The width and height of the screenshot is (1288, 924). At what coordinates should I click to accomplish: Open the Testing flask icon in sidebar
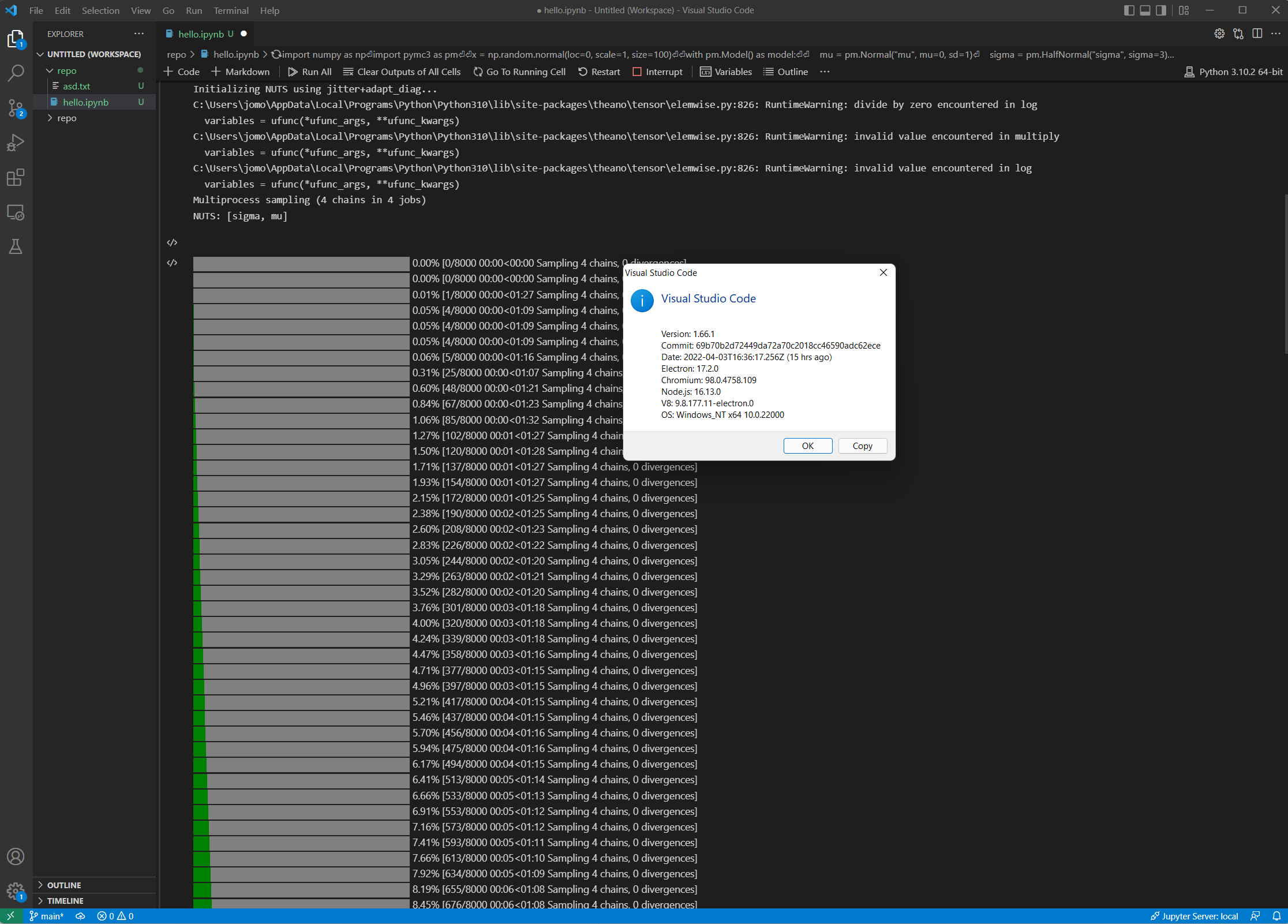tap(16, 247)
